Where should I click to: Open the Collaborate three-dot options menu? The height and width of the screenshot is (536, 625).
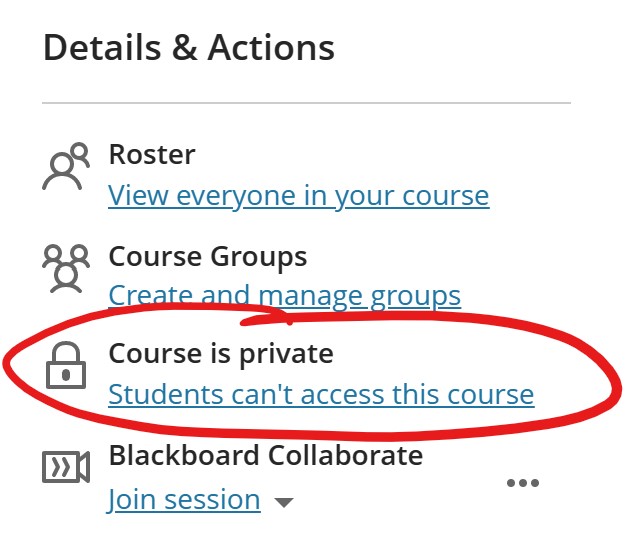523,483
